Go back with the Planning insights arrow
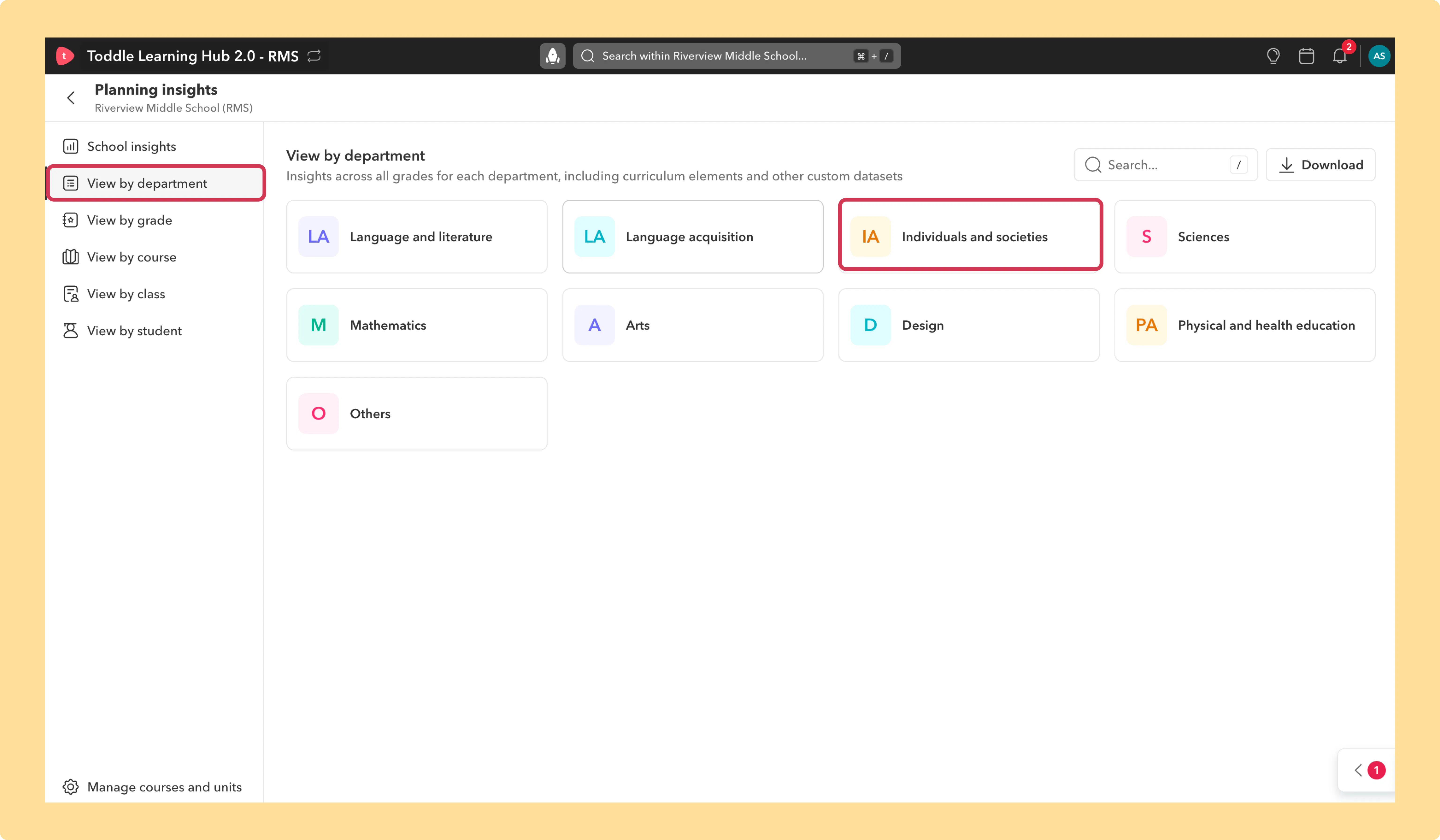This screenshot has width=1440, height=840. [x=71, y=98]
